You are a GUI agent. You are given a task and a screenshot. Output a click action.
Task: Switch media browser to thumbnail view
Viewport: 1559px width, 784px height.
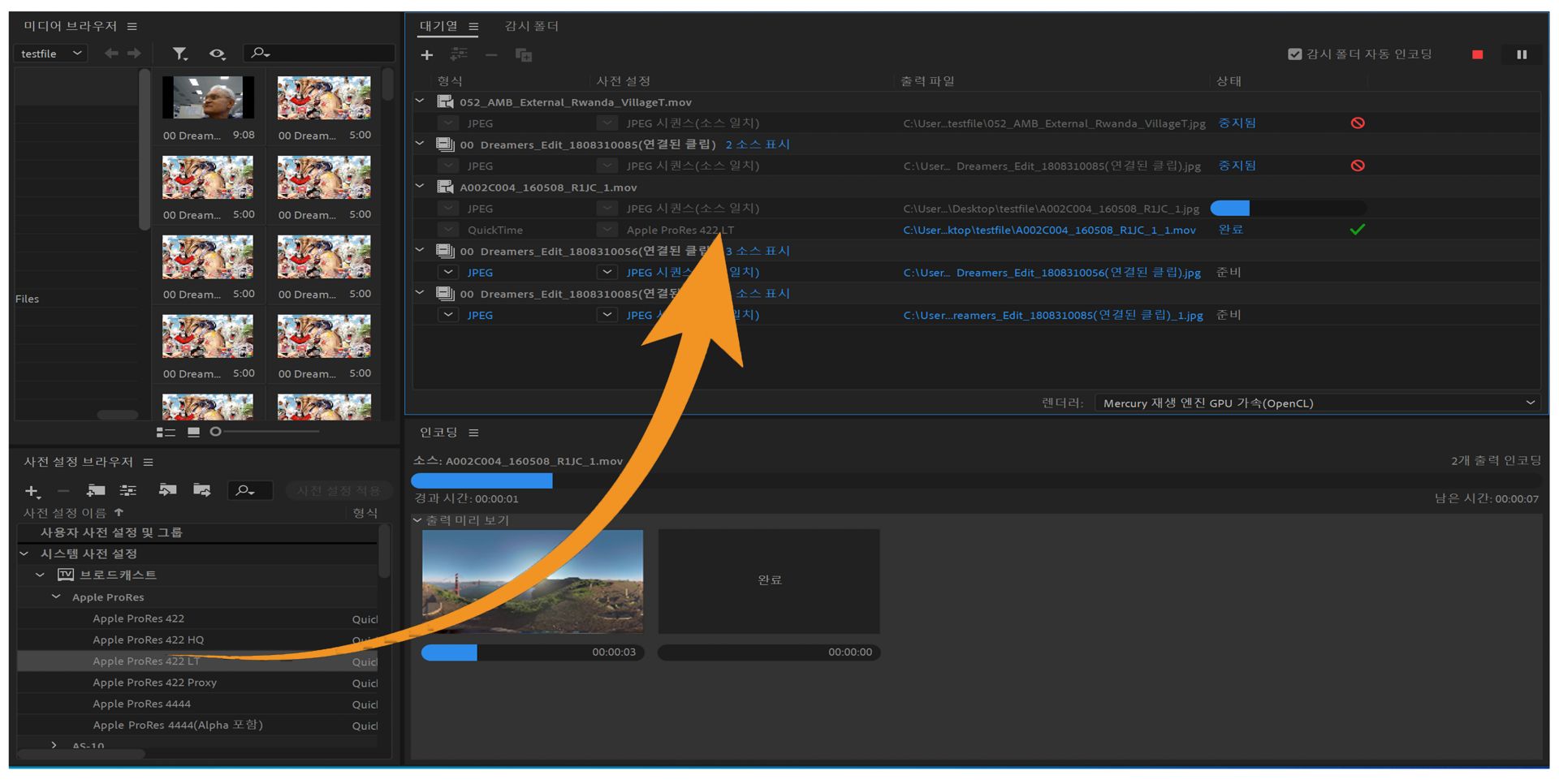pyautogui.click(x=193, y=433)
